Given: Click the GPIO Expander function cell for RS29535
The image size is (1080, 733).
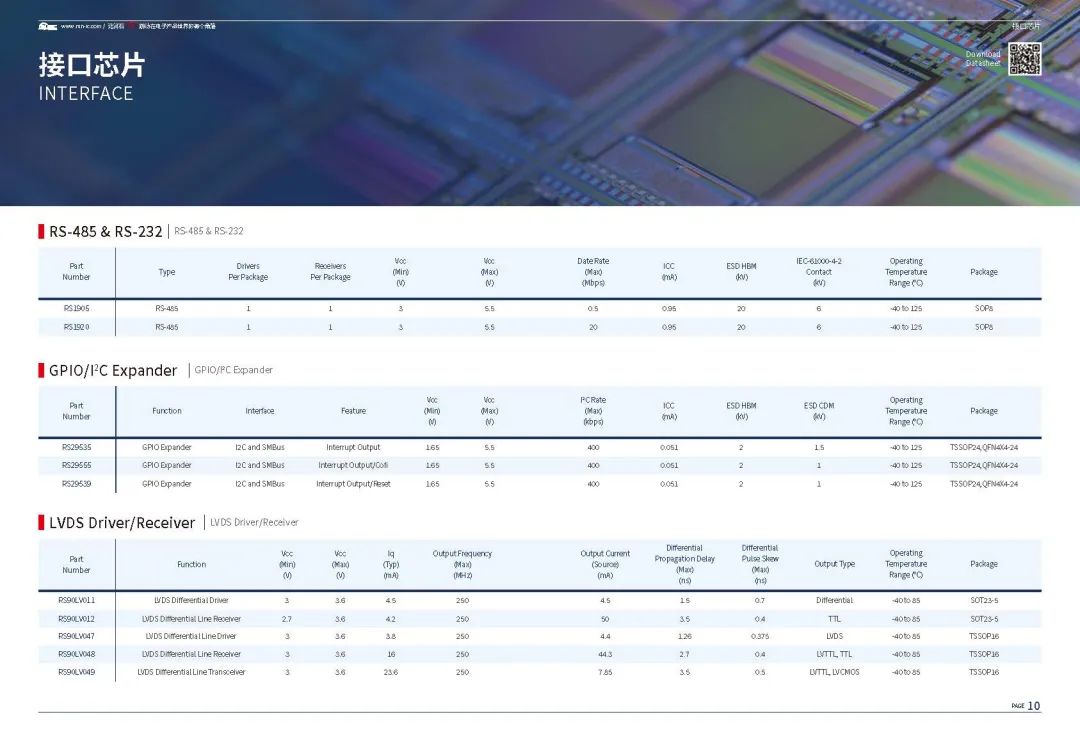Looking at the screenshot, I should click(x=167, y=448).
